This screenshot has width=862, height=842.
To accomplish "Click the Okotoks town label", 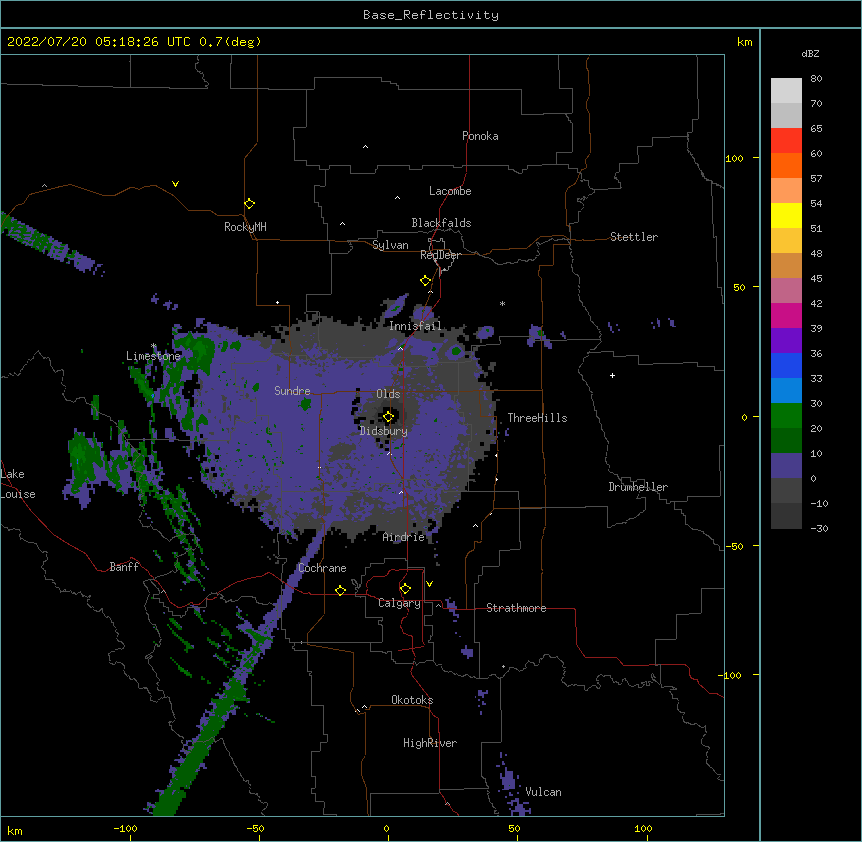I will [x=412, y=700].
